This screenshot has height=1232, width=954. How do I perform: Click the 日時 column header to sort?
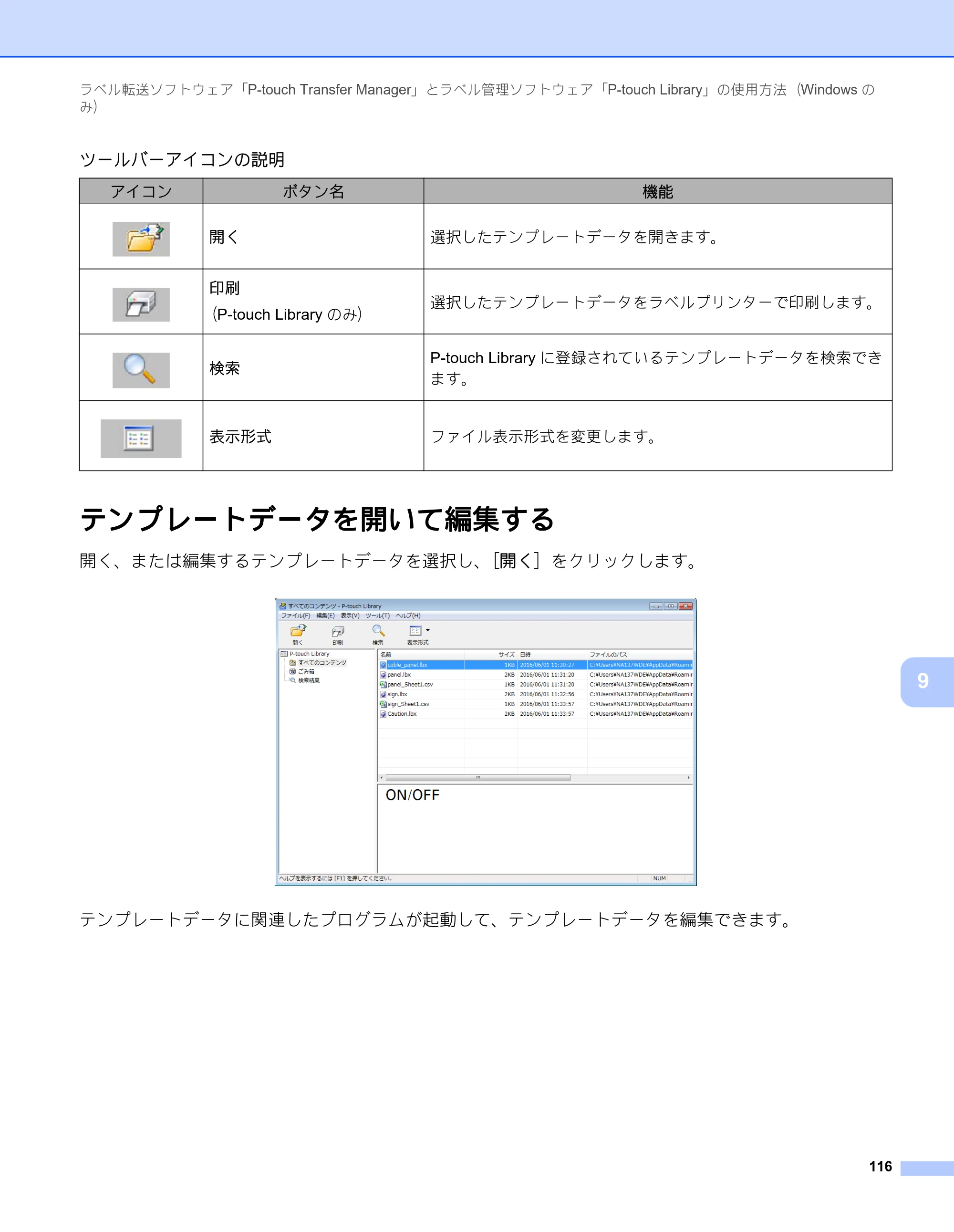coord(552,654)
